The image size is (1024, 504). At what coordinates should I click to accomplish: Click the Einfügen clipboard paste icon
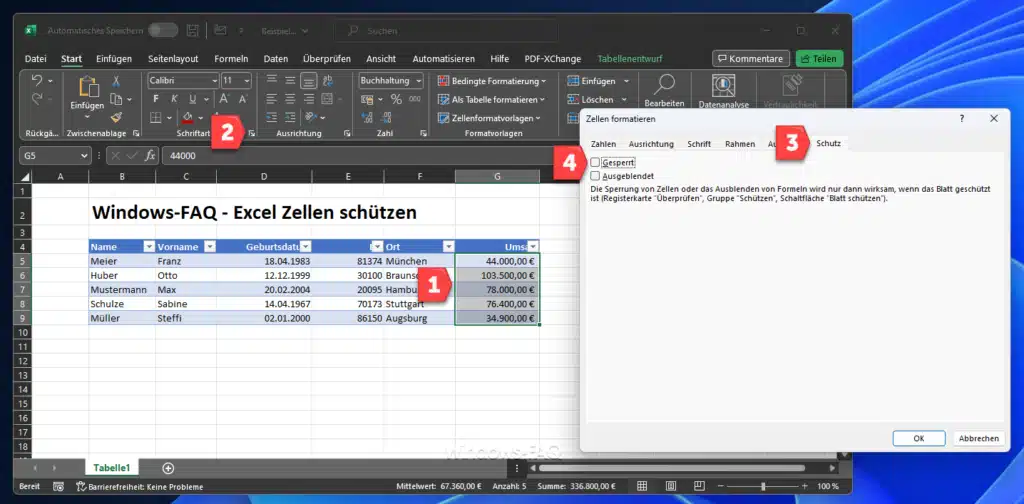coord(87,87)
